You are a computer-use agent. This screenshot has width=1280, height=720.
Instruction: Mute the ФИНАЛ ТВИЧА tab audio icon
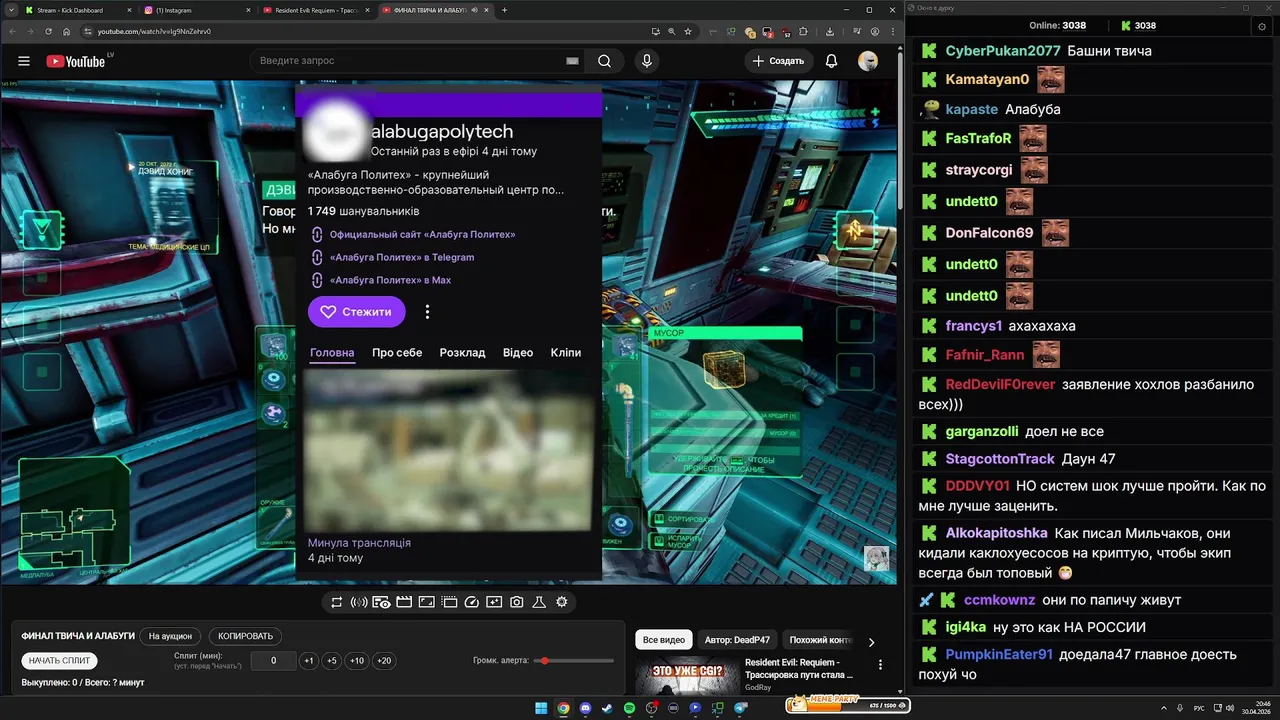point(474,10)
